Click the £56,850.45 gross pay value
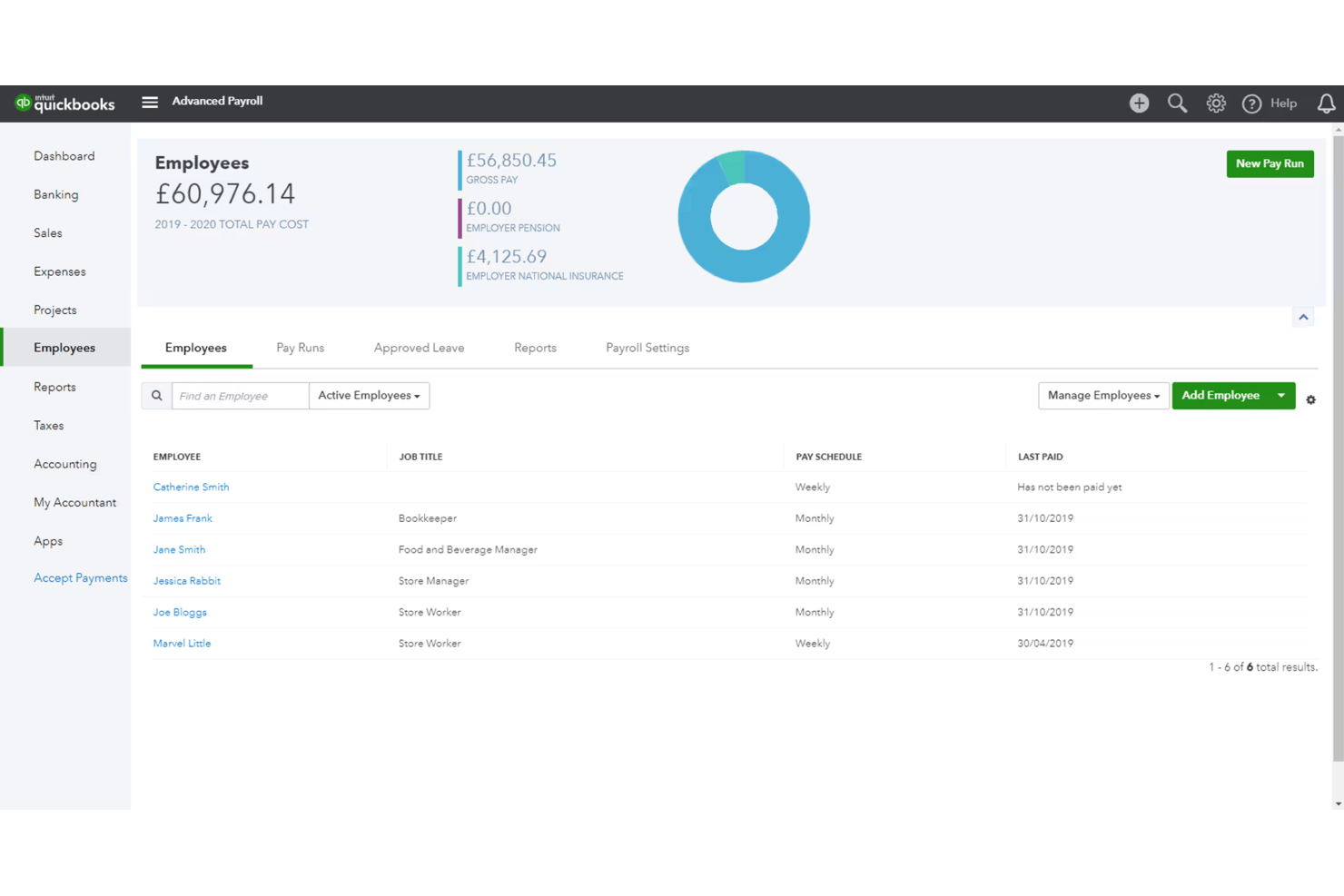The width and height of the screenshot is (1344, 896). (511, 161)
